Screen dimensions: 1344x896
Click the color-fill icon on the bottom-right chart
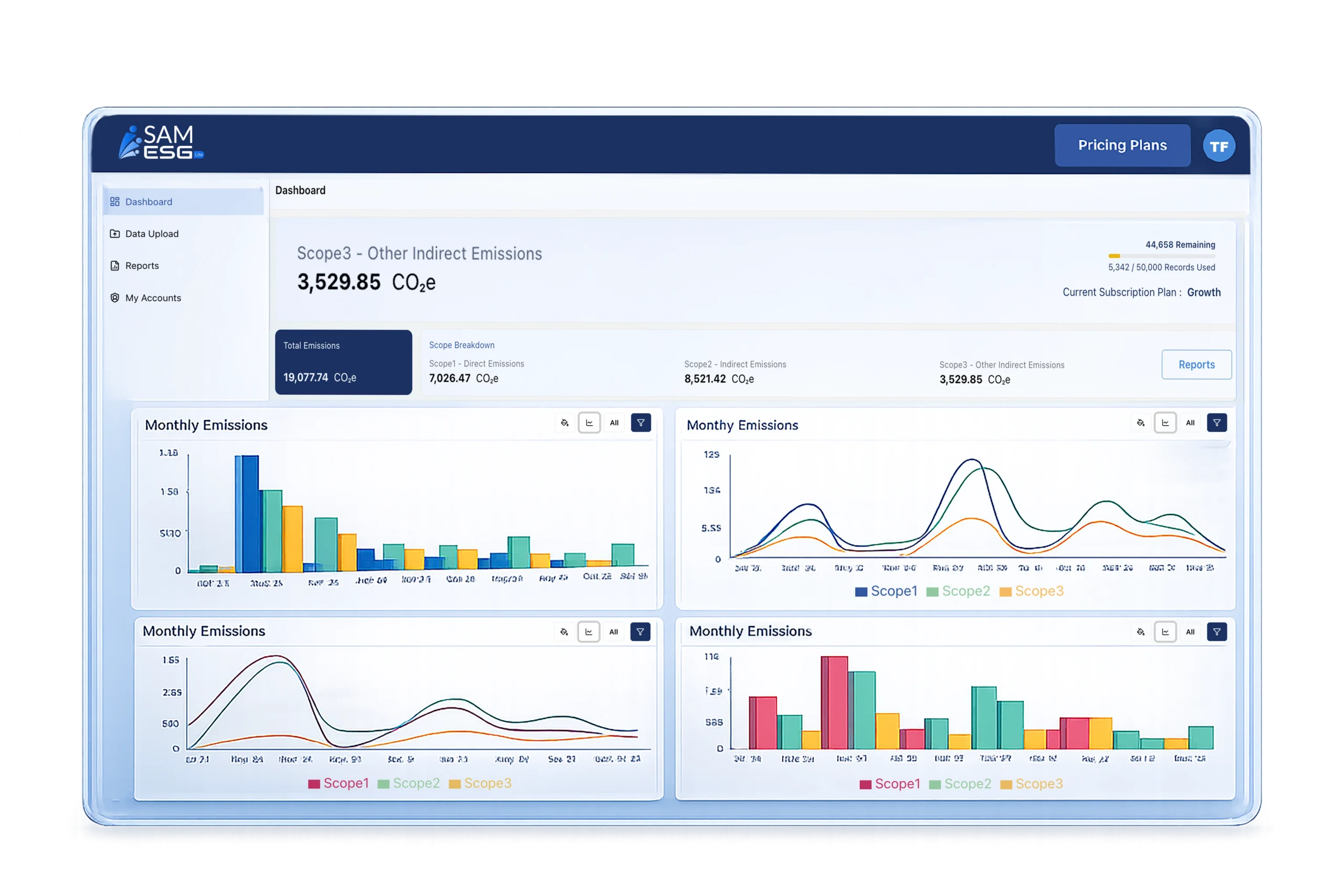[1141, 632]
